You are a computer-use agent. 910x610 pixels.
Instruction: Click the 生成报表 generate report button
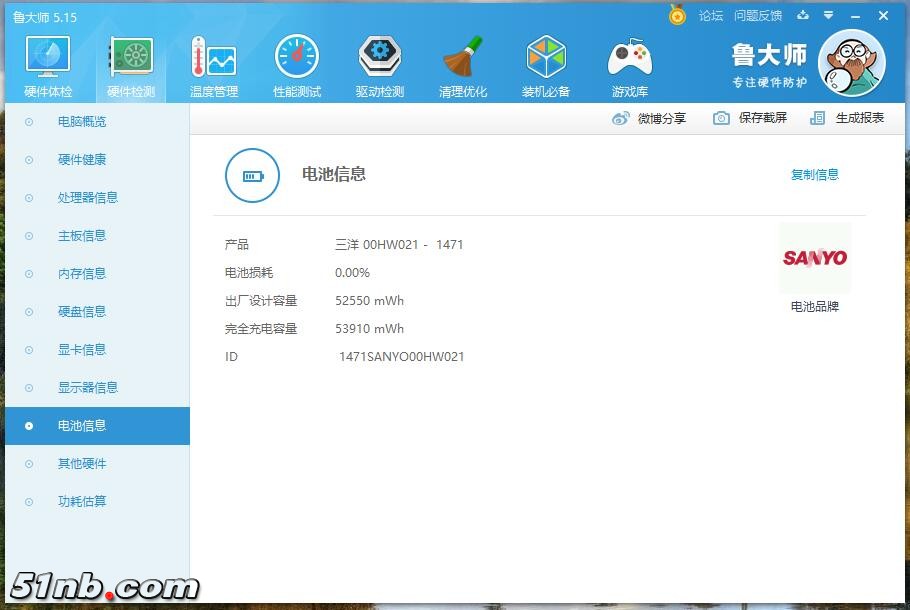[855, 117]
